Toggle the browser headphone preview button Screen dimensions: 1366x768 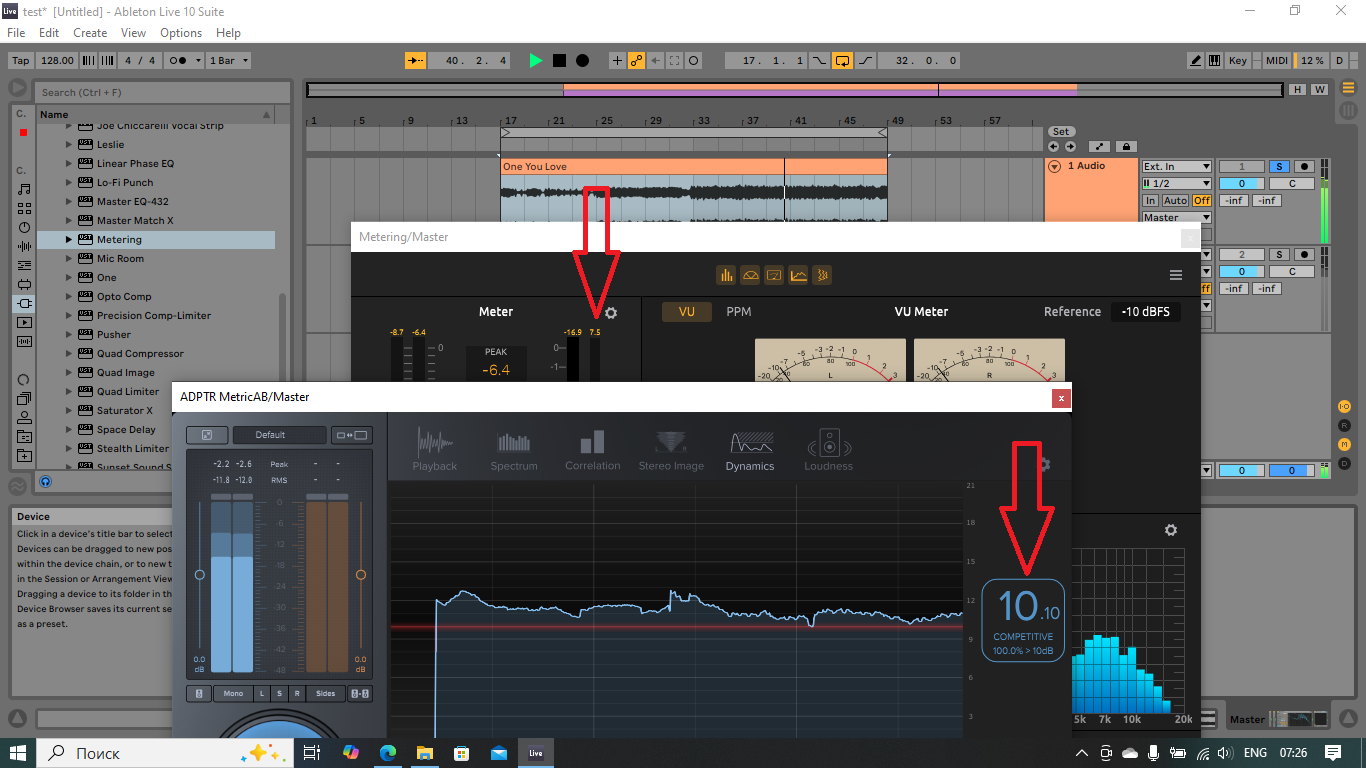click(45, 482)
